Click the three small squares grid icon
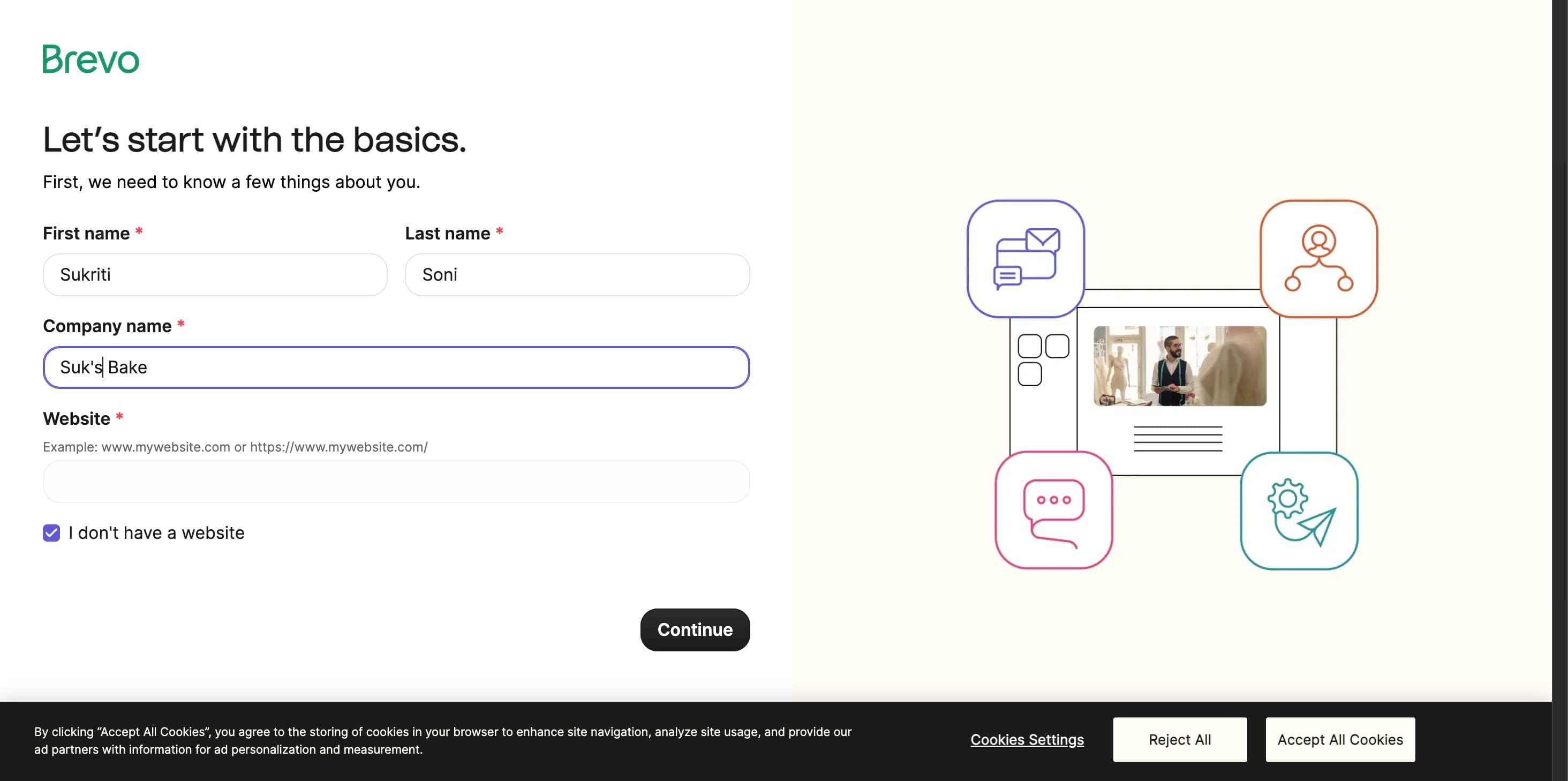The height and width of the screenshot is (781, 1568). [x=1042, y=359]
